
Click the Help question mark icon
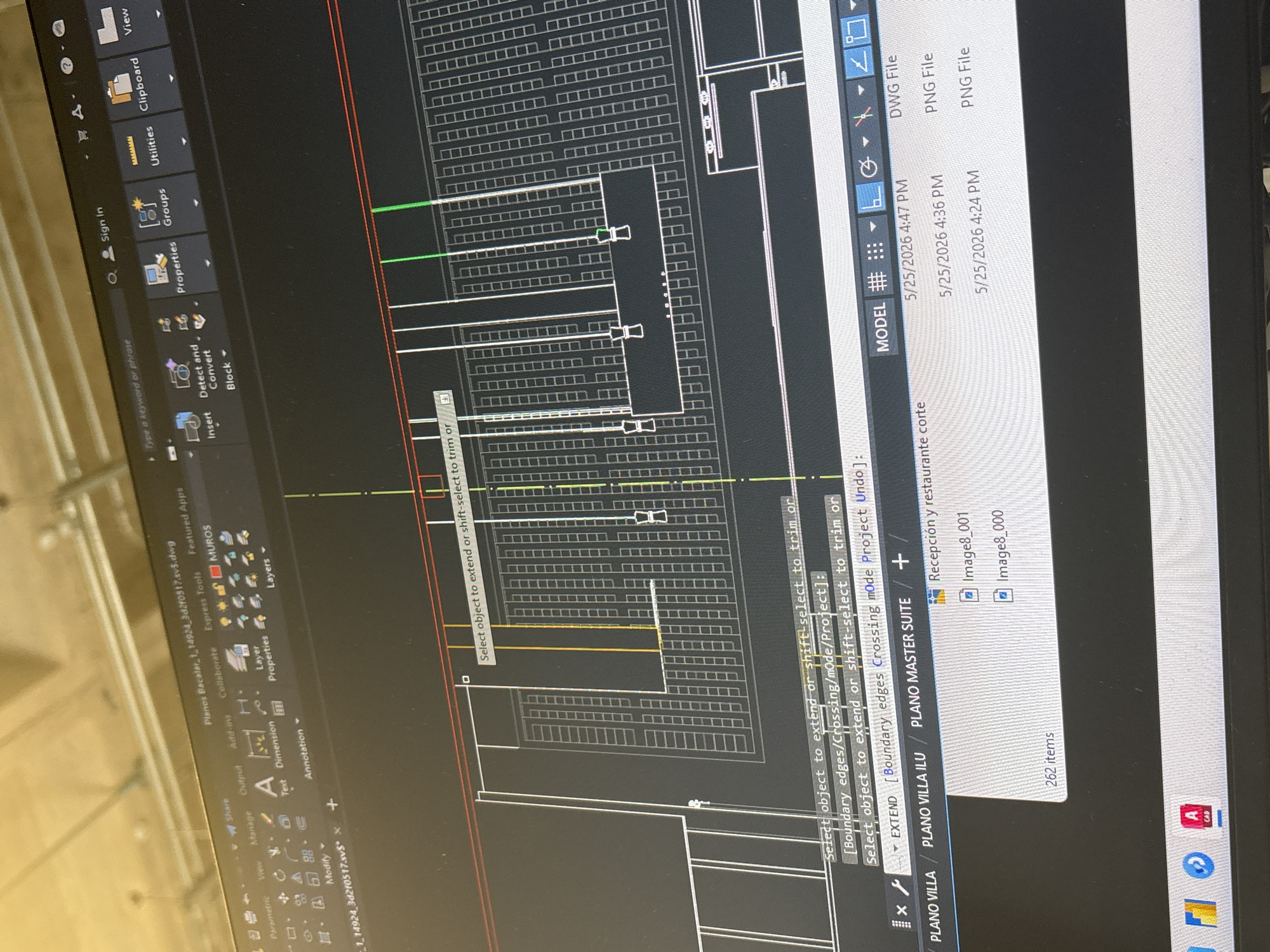click(x=67, y=64)
